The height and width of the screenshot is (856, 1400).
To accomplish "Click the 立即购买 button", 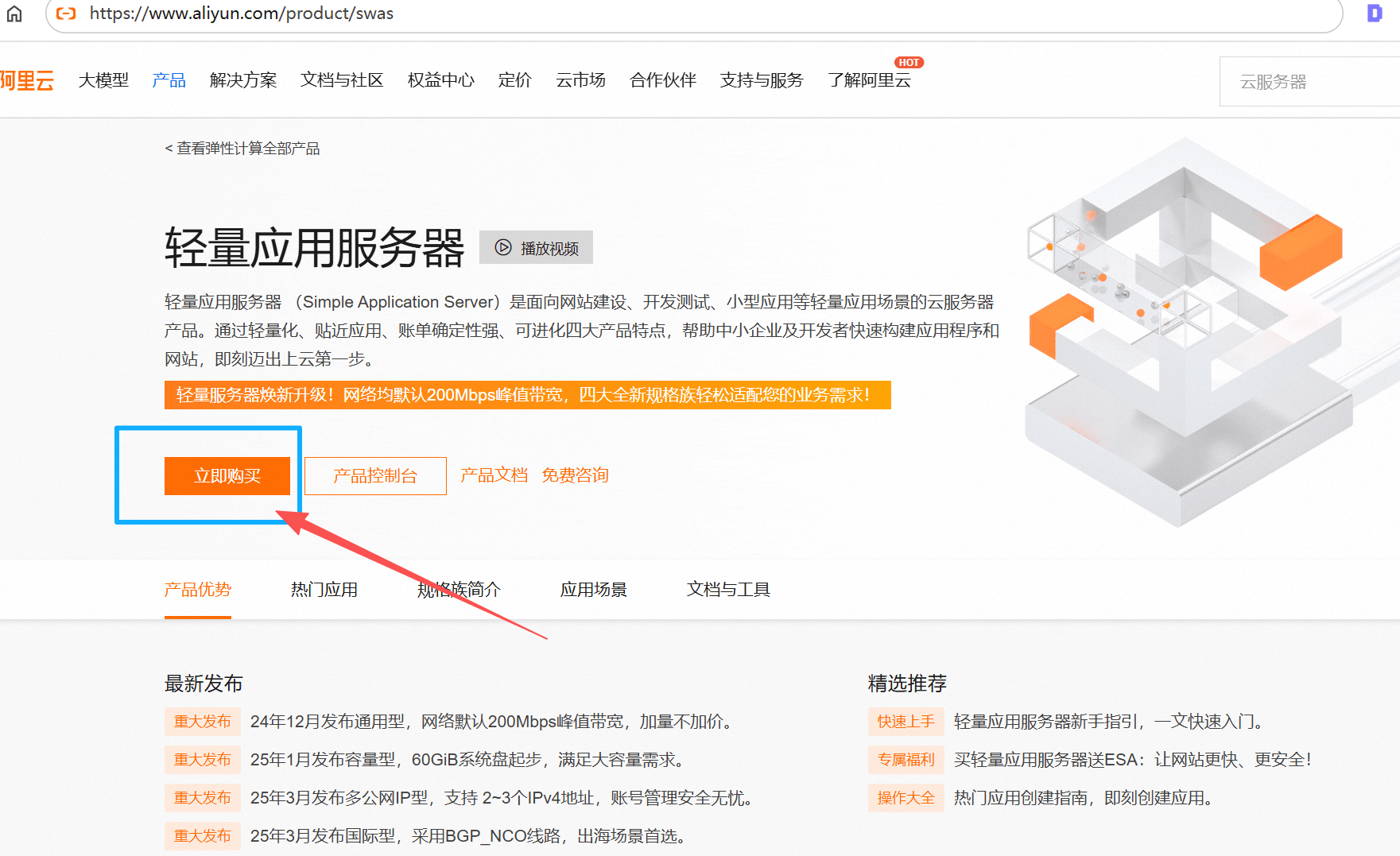I will [x=227, y=476].
